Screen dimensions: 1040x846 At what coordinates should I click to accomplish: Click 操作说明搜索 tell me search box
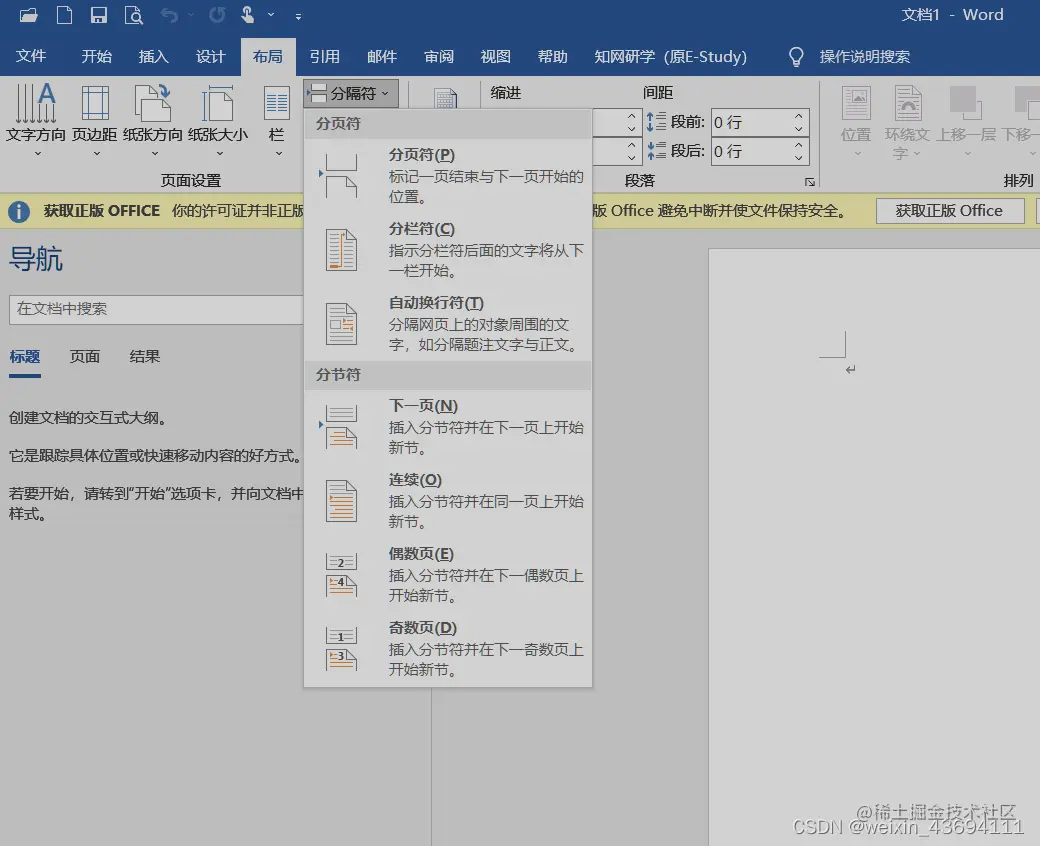coord(864,56)
